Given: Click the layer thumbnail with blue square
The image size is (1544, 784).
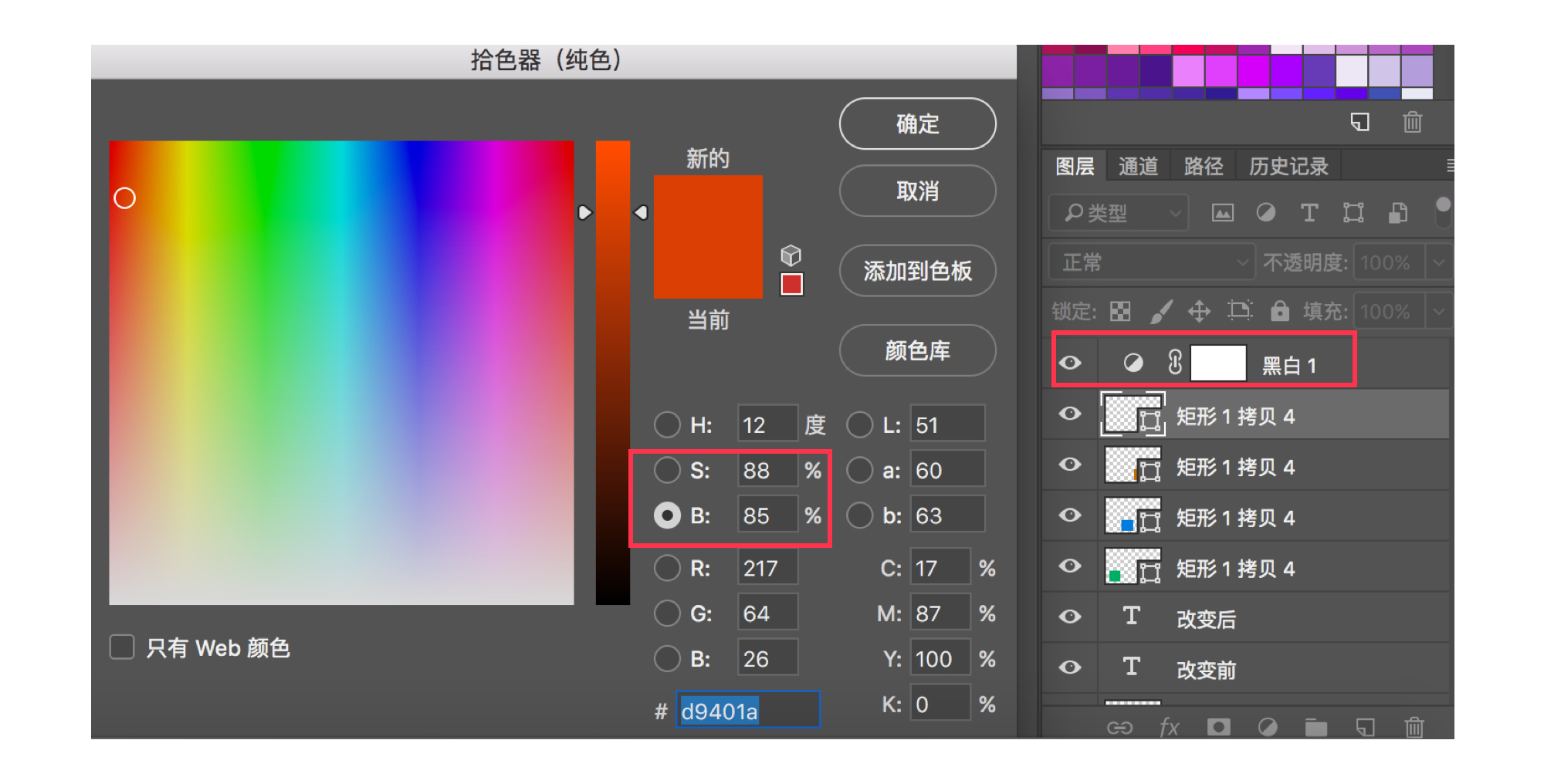Looking at the screenshot, I should pos(1133,515).
